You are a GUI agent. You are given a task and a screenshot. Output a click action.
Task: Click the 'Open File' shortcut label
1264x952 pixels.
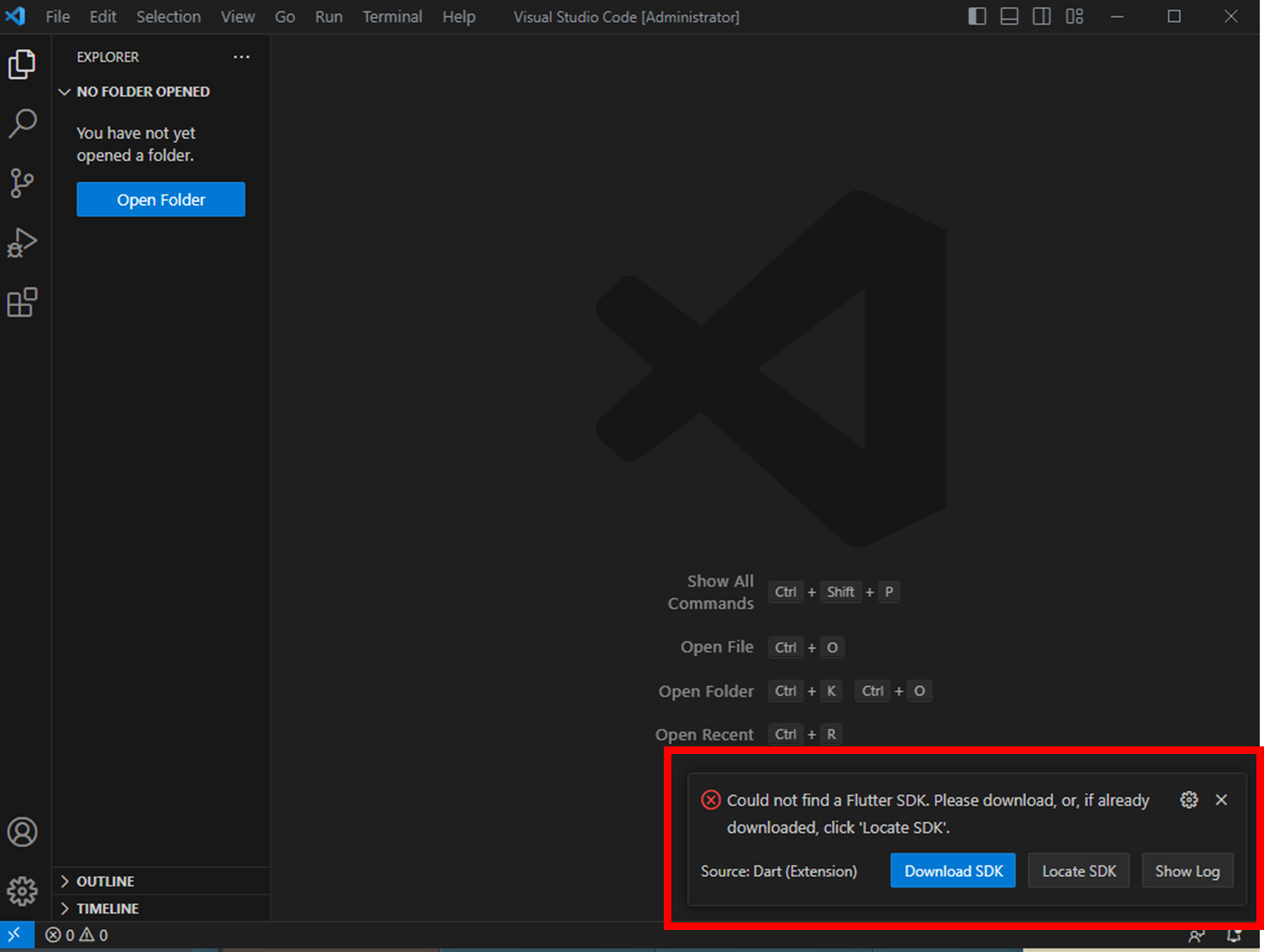click(717, 647)
